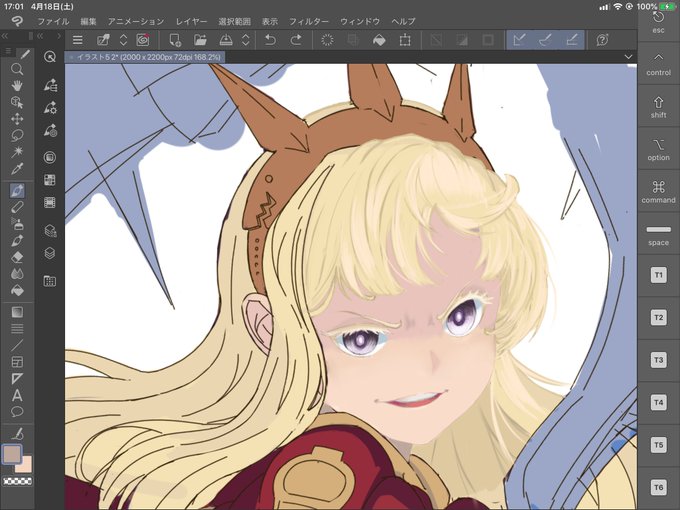The width and height of the screenshot is (680, 510).
Task: Click the Open file folder icon
Action: 200,40
